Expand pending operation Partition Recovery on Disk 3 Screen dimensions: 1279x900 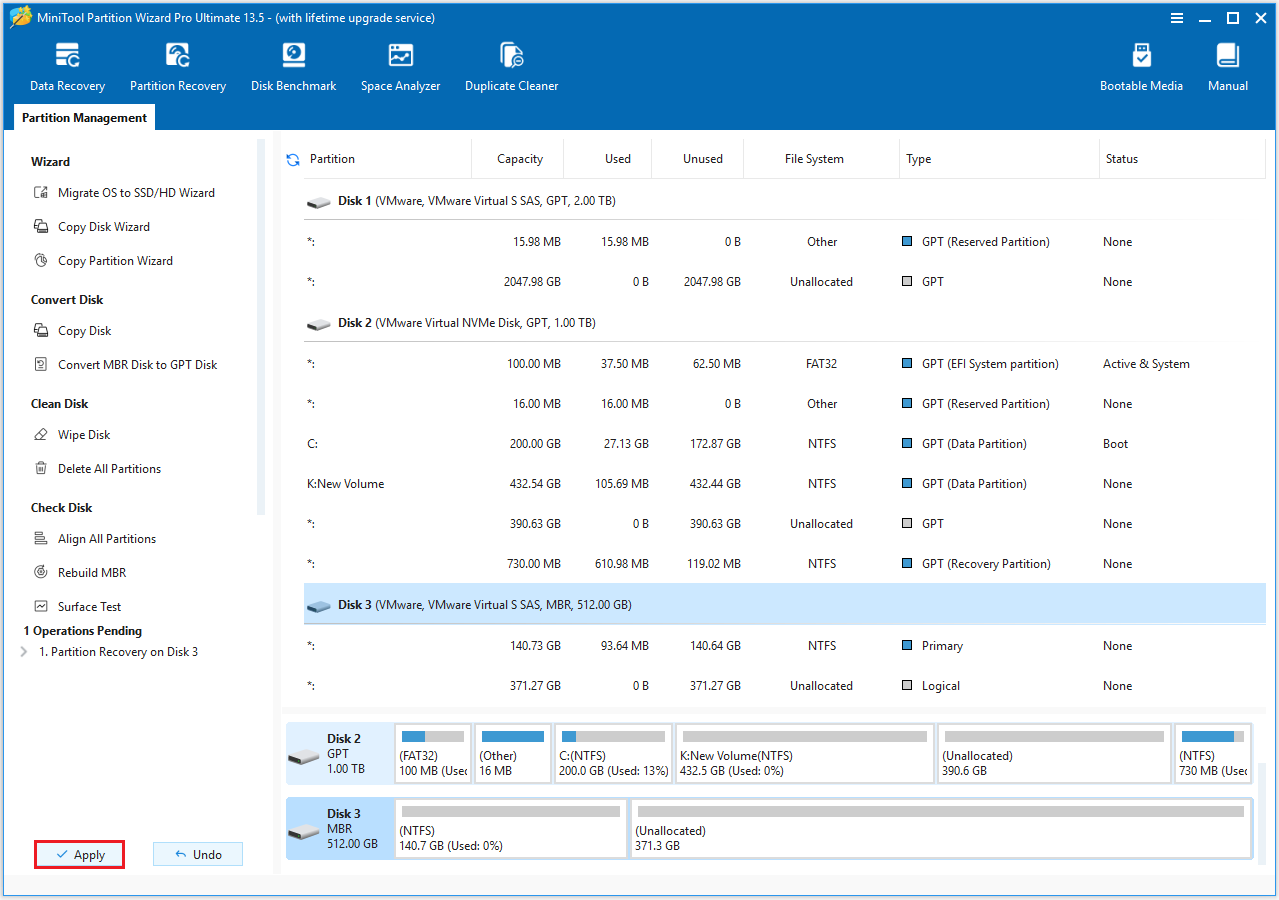(24, 651)
